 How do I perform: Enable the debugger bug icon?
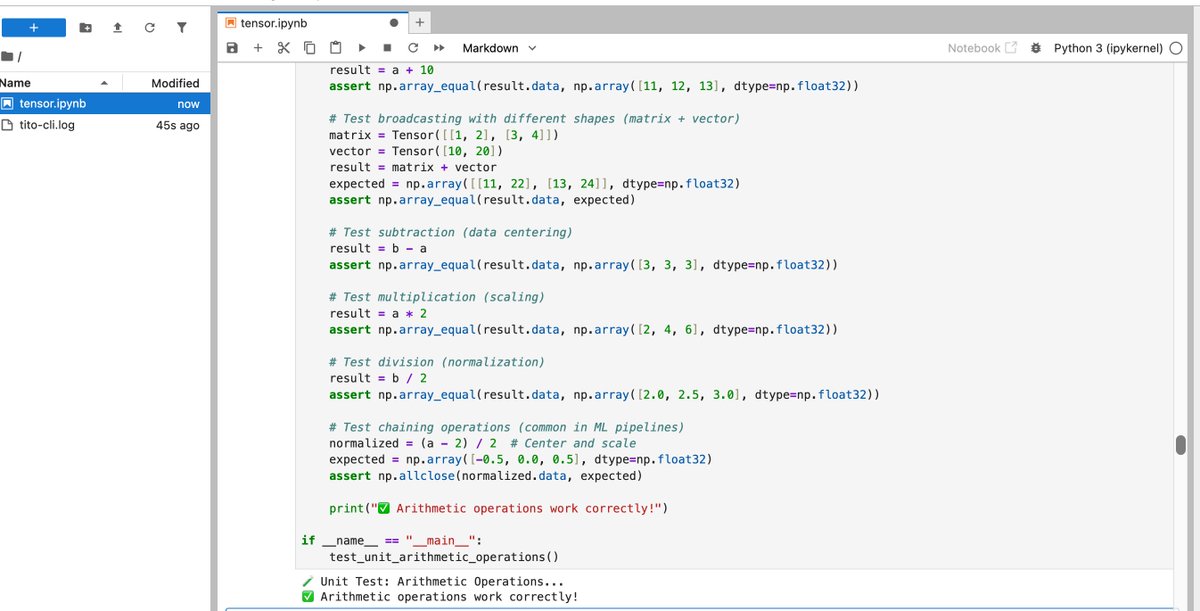1036,48
